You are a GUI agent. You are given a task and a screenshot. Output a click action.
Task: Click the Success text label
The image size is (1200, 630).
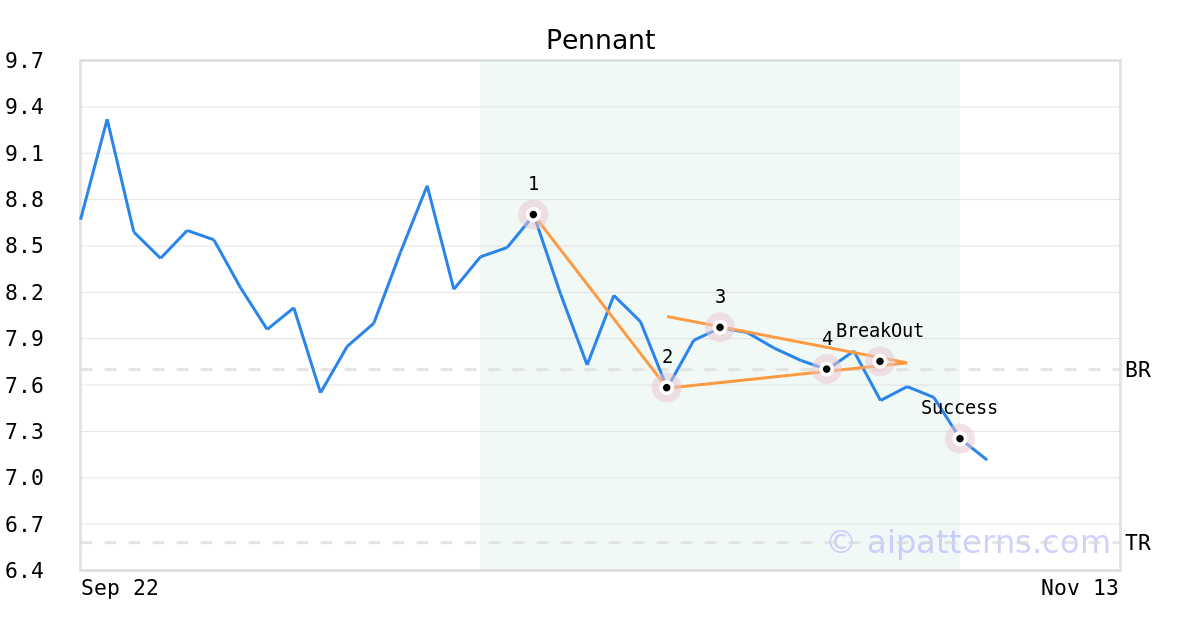coord(959,408)
